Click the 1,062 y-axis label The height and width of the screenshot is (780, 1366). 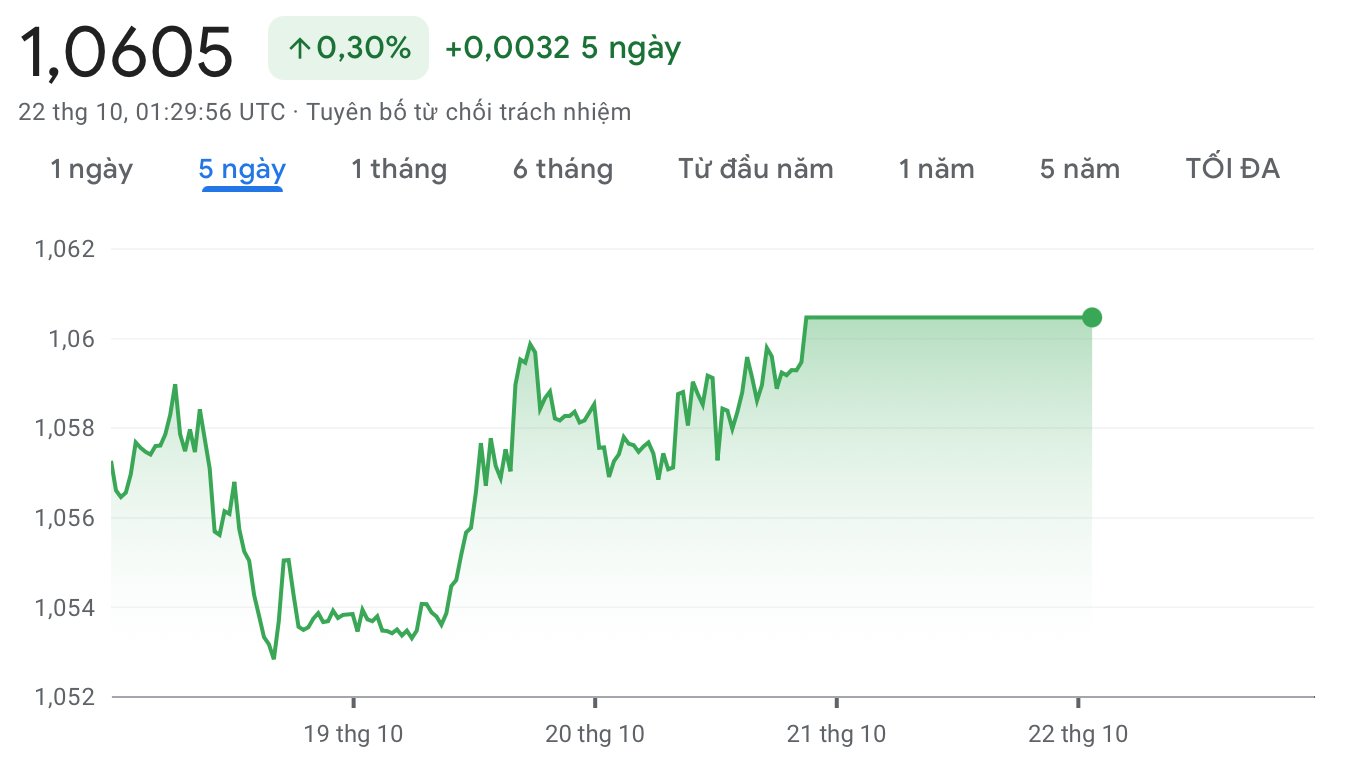65,249
